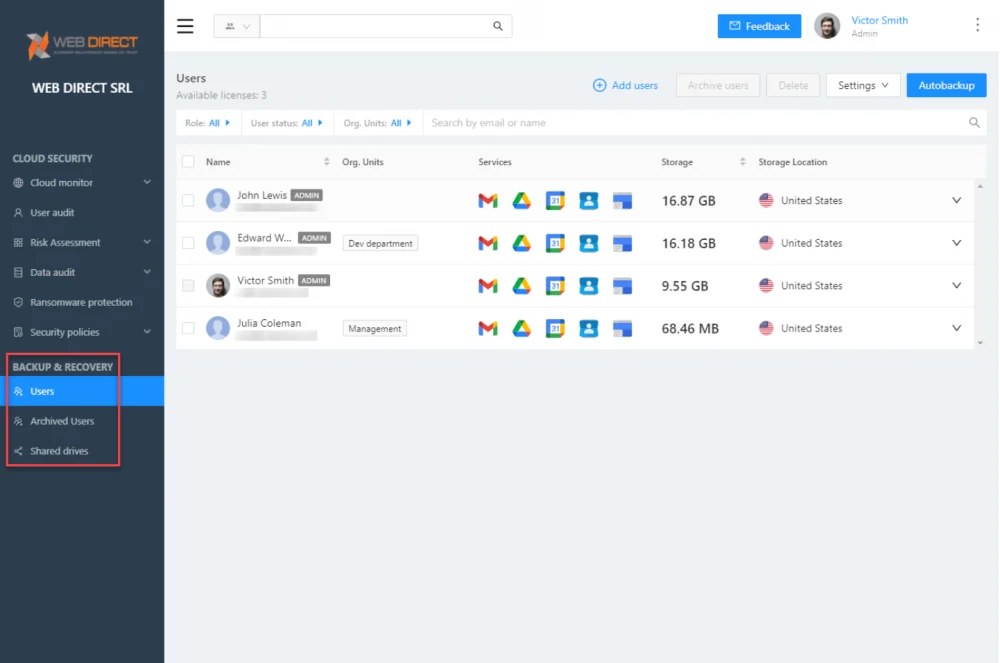The height and width of the screenshot is (663, 1000).
Task: Open John Lewis's Contacts icon
Action: 589,201
